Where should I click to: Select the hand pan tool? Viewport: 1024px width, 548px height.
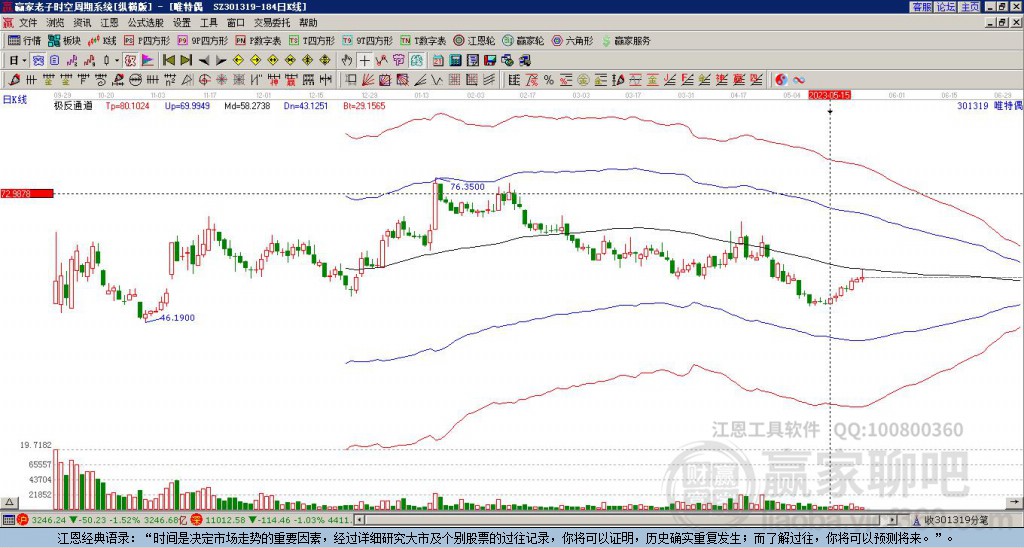pos(347,60)
